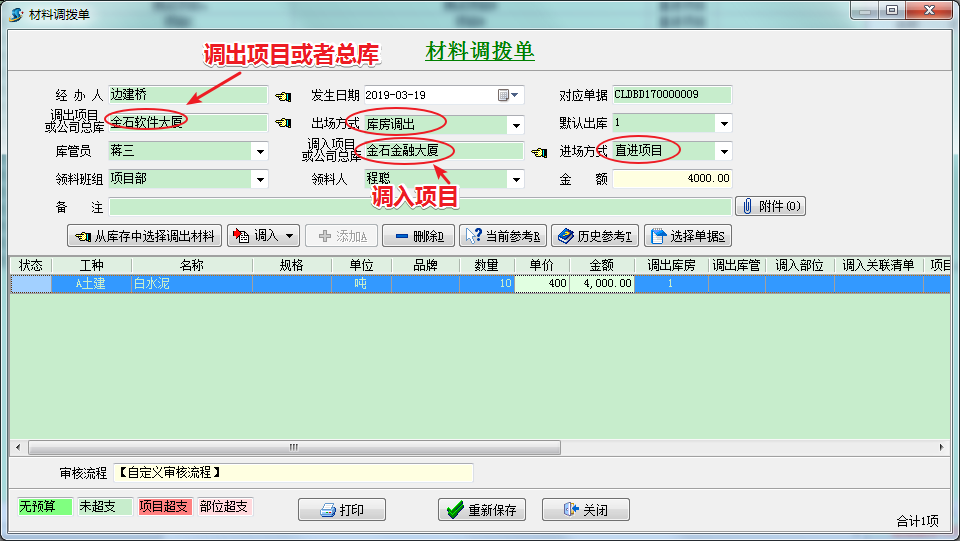Screen dimensions: 960x541
Task: Click the hand lookup icon beside 调出项目
Action: point(283,123)
